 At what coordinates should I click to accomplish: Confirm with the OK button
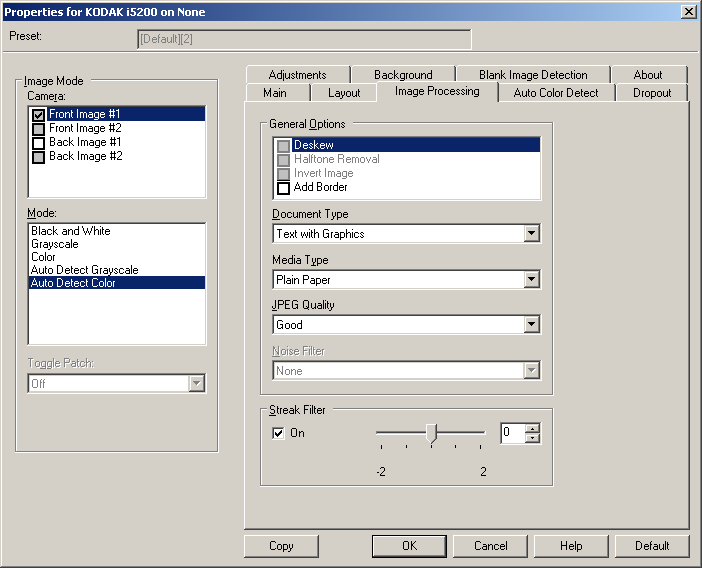tap(409, 546)
